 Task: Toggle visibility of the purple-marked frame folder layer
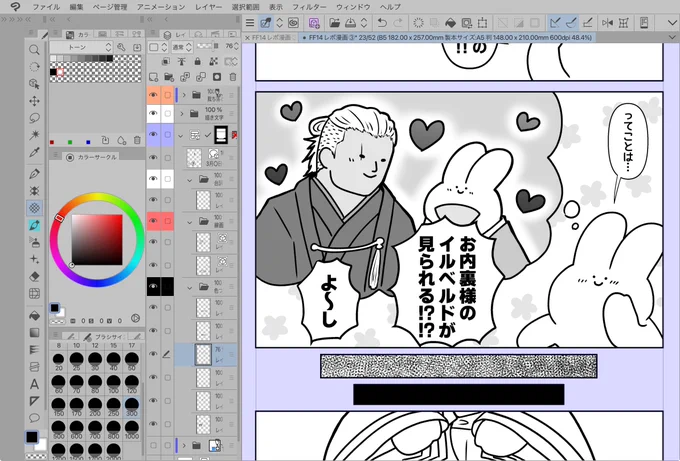[x=153, y=134]
